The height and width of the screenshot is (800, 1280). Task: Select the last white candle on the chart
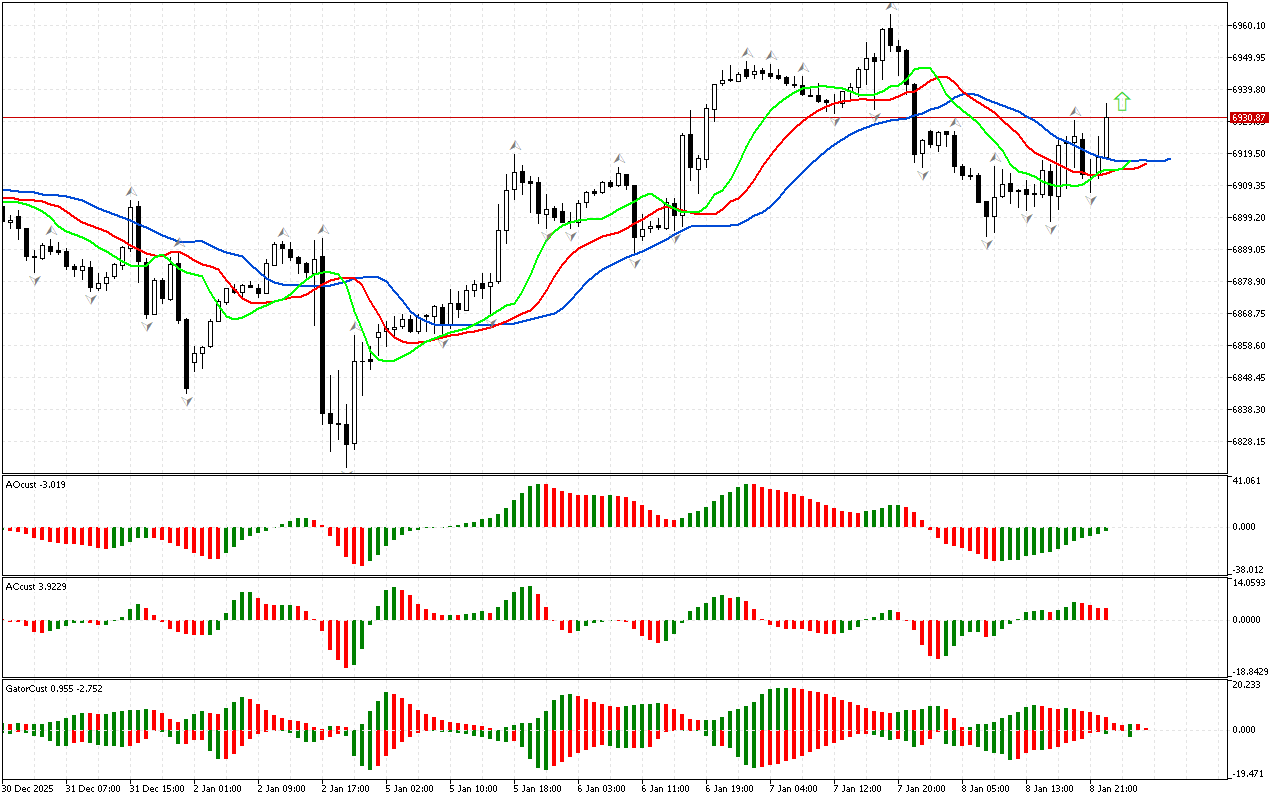tap(1107, 135)
